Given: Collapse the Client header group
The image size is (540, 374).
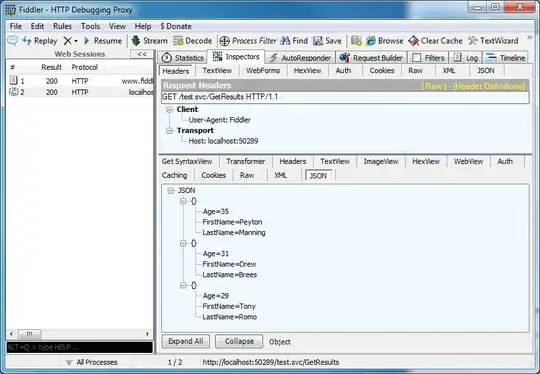Looking at the screenshot, I should coord(169,110).
